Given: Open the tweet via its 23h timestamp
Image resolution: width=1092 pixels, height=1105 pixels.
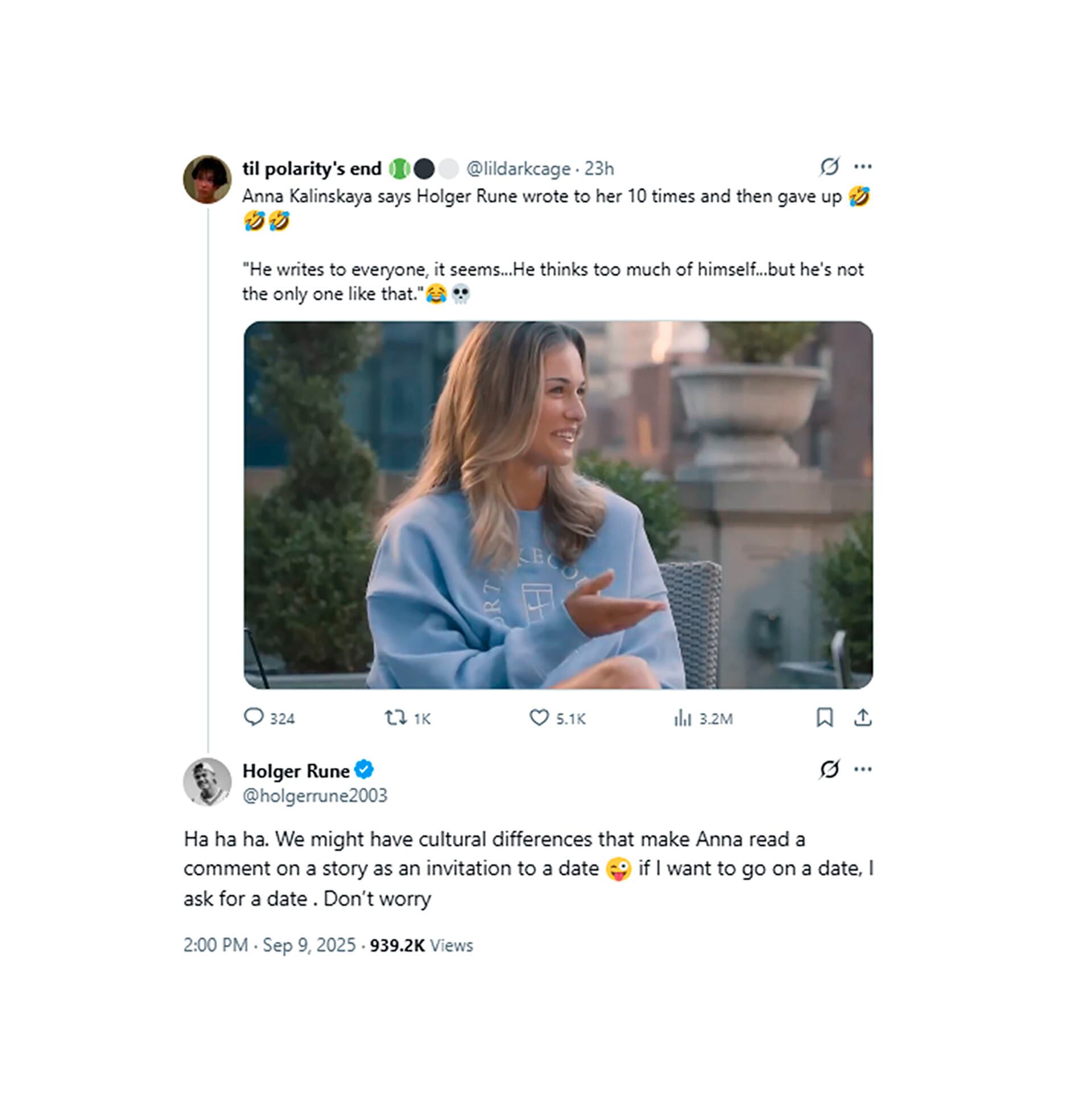Looking at the screenshot, I should 599,169.
